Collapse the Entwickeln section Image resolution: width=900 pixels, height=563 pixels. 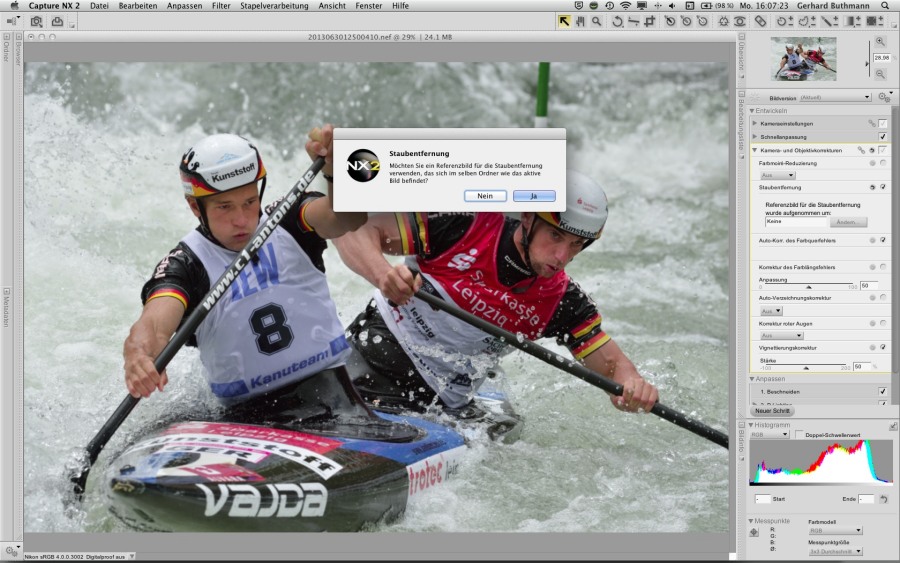click(x=752, y=111)
